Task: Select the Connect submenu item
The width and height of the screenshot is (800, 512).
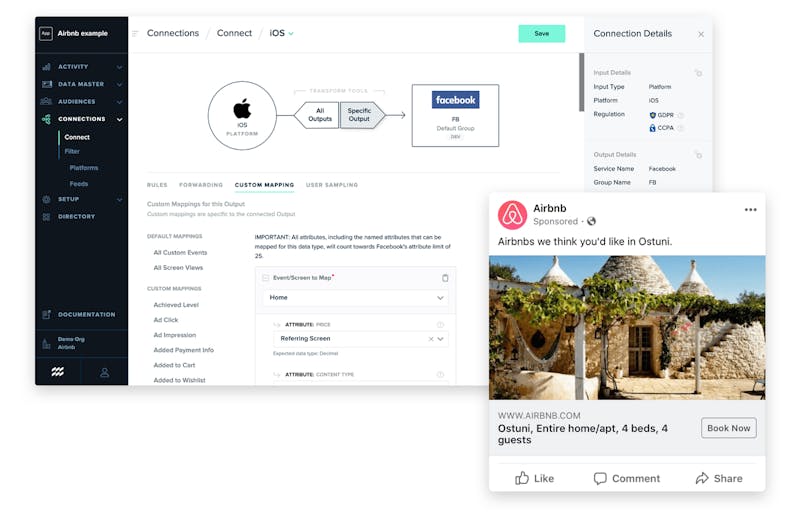Action: point(77,137)
